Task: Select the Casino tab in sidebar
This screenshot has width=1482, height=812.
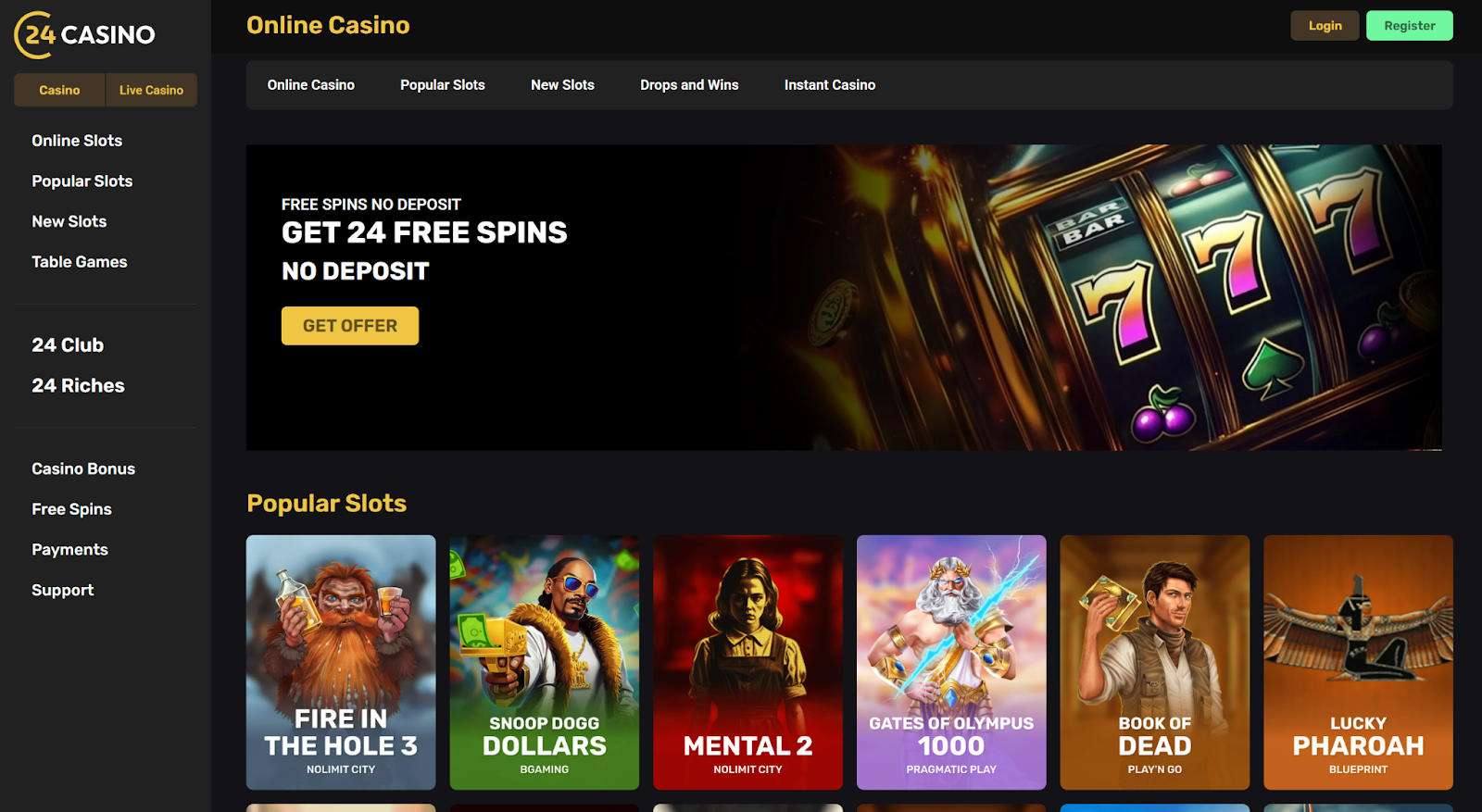Action: [59, 90]
